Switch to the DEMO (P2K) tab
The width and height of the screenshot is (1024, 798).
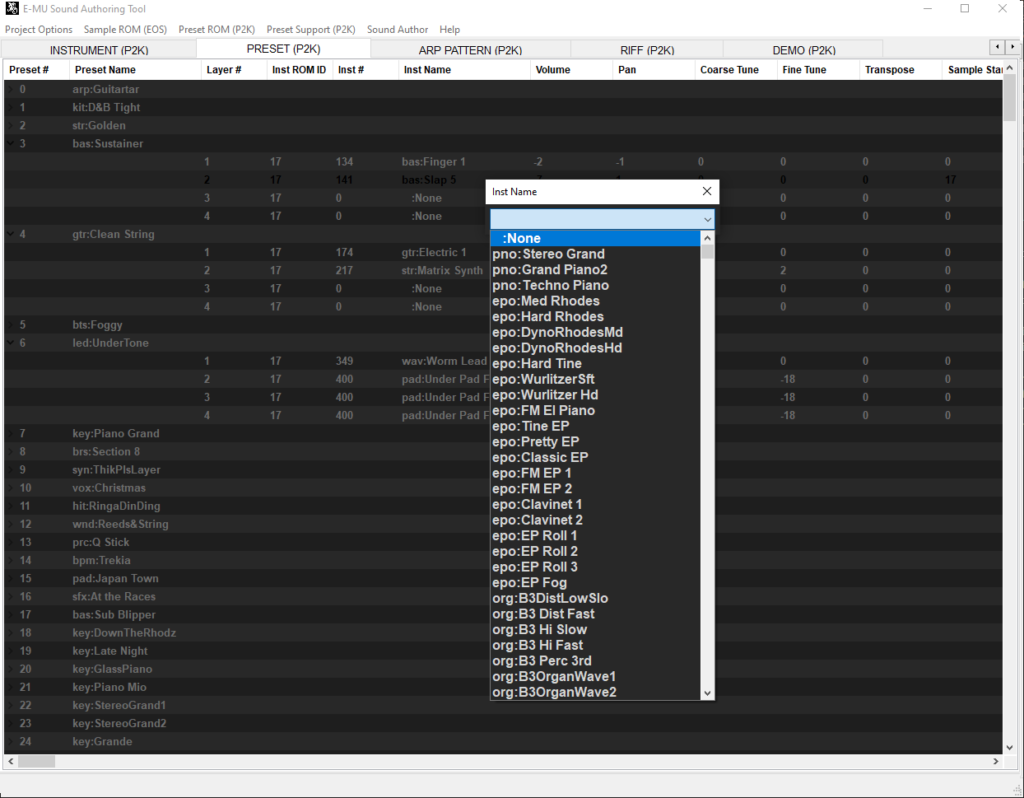pyautogui.click(x=804, y=50)
